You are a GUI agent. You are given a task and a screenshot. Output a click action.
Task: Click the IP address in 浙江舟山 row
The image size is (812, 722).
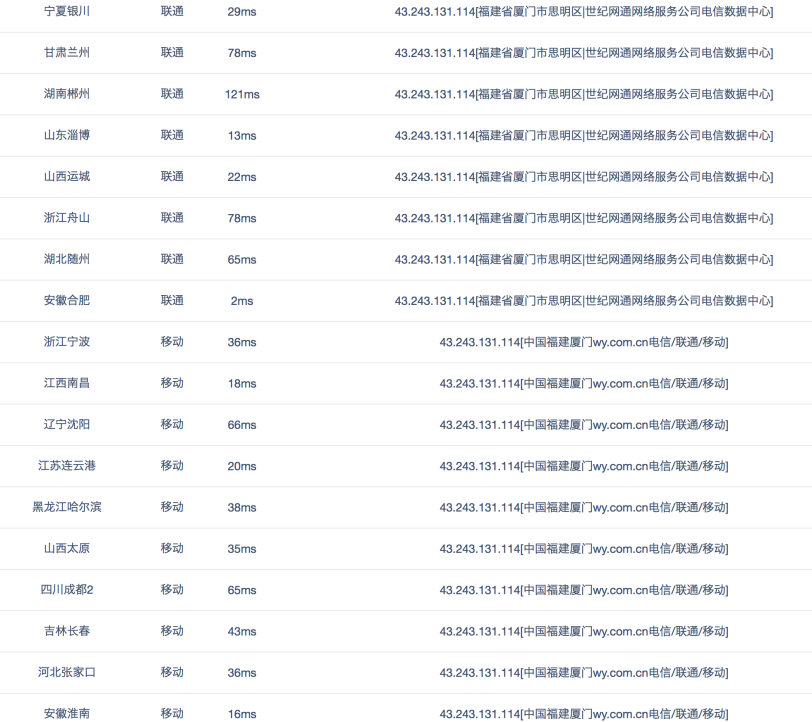click(x=434, y=218)
